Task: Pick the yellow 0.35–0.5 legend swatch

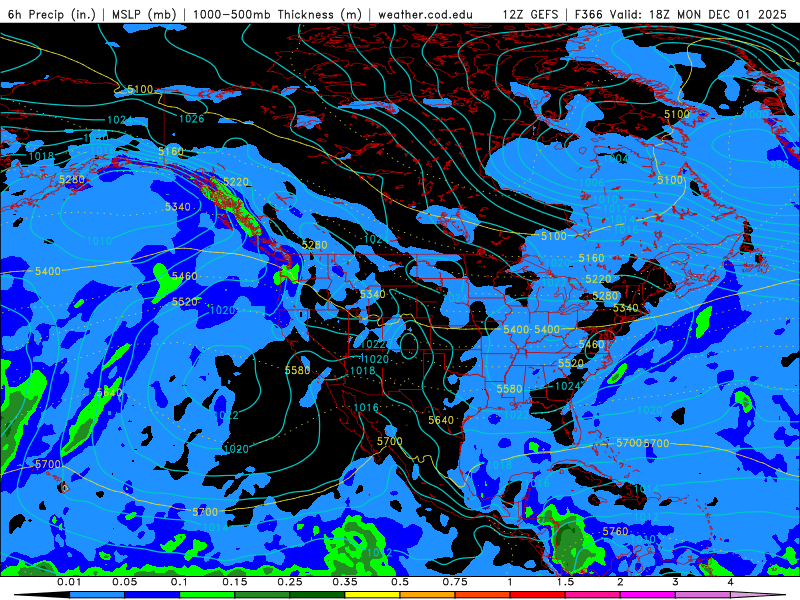Action: [372, 595]
